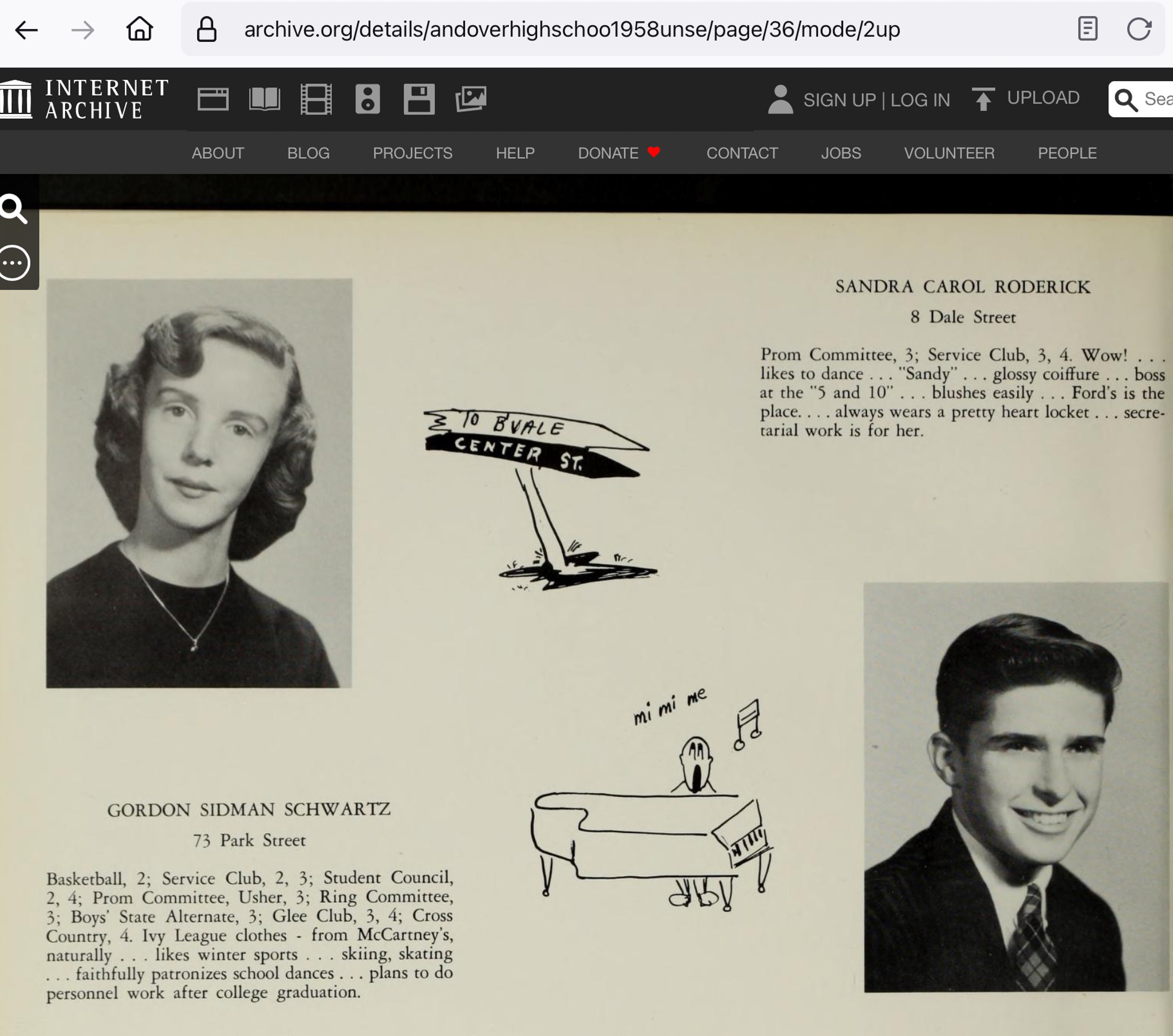
Task: Click the LOG IN link
Action: (x=920, y=100)
